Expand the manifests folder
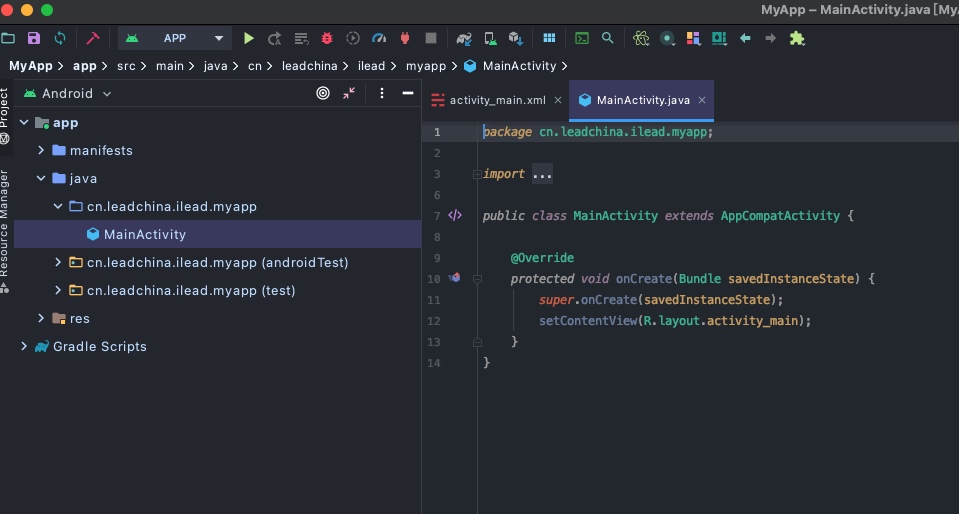Image resolution: width=959 pixels, height=514 pixels. pyautogui.click(x=41, y=150)
